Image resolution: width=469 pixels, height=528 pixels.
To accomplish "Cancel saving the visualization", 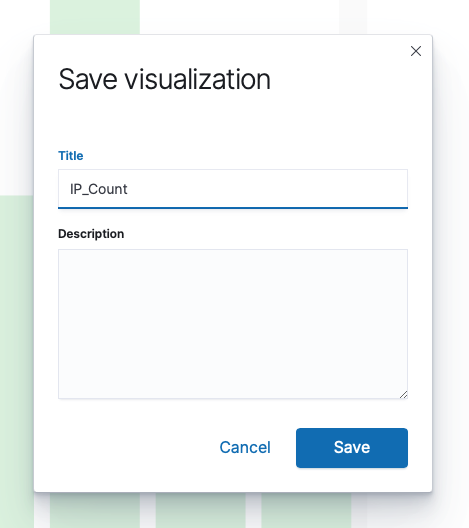I will click(x=245, y=448).
